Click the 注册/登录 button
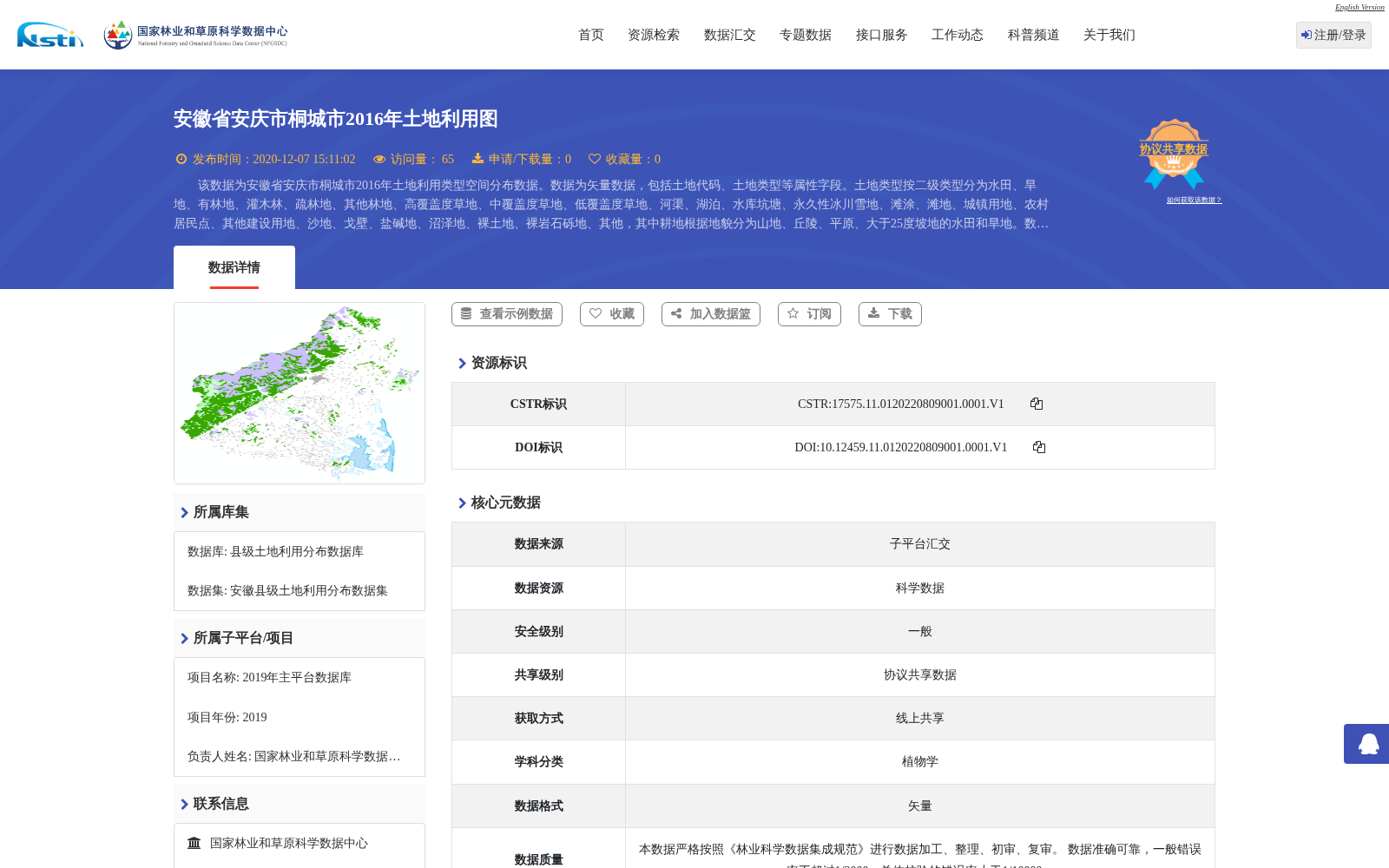Viewport: 1389px width, 868px height. click(1333, 35)
